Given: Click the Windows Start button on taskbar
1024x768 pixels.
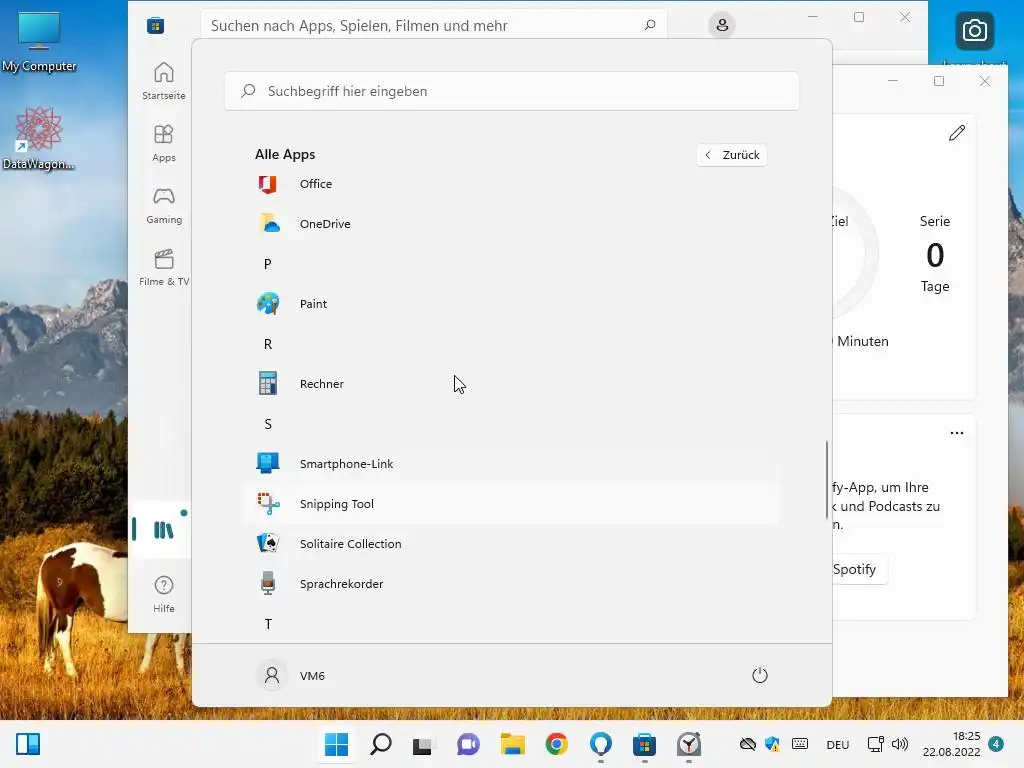Looking at the screenshot, I should [x=336, y=744].
